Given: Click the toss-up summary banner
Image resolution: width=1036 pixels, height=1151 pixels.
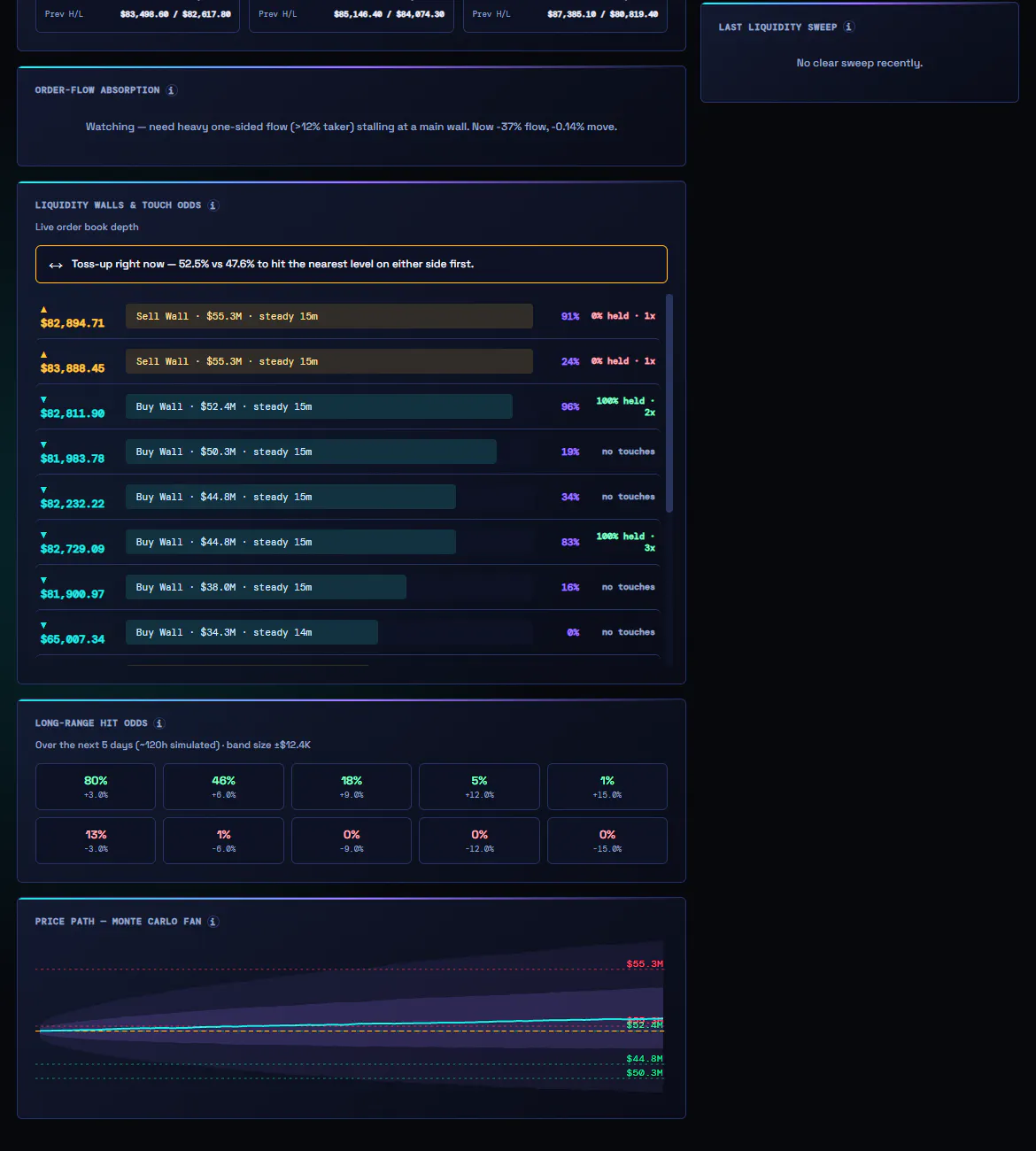Looking at the screenshot, I should (352, 264).
